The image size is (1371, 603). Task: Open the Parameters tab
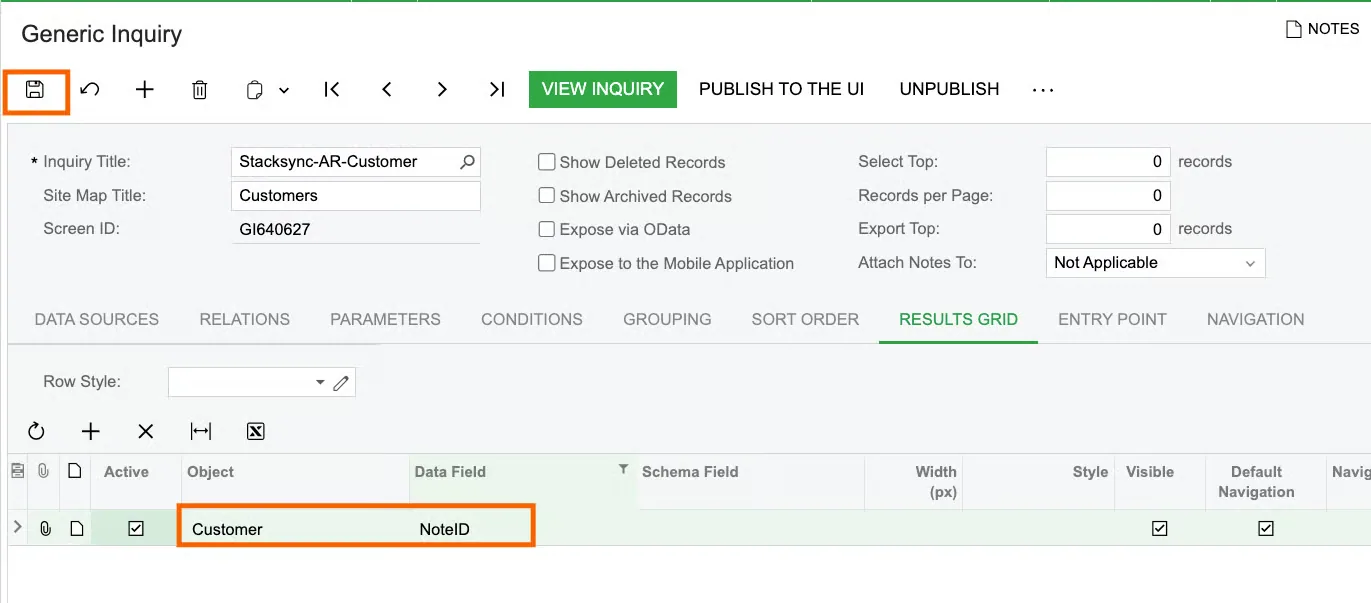(385, 319)
